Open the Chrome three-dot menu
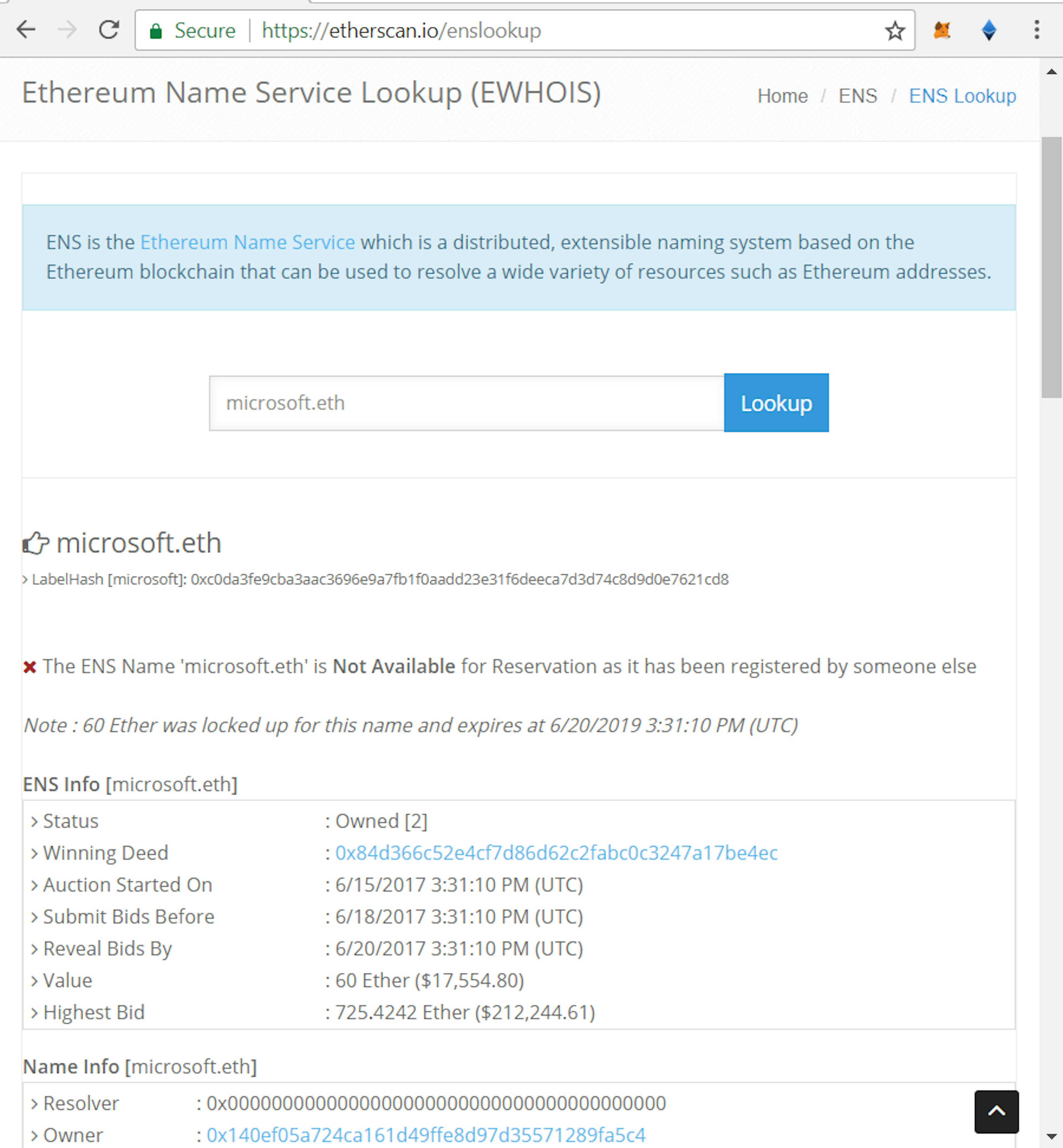Image resolution: width=1063 pixels, height=1148 pixels. click(x=1037, y=30)
